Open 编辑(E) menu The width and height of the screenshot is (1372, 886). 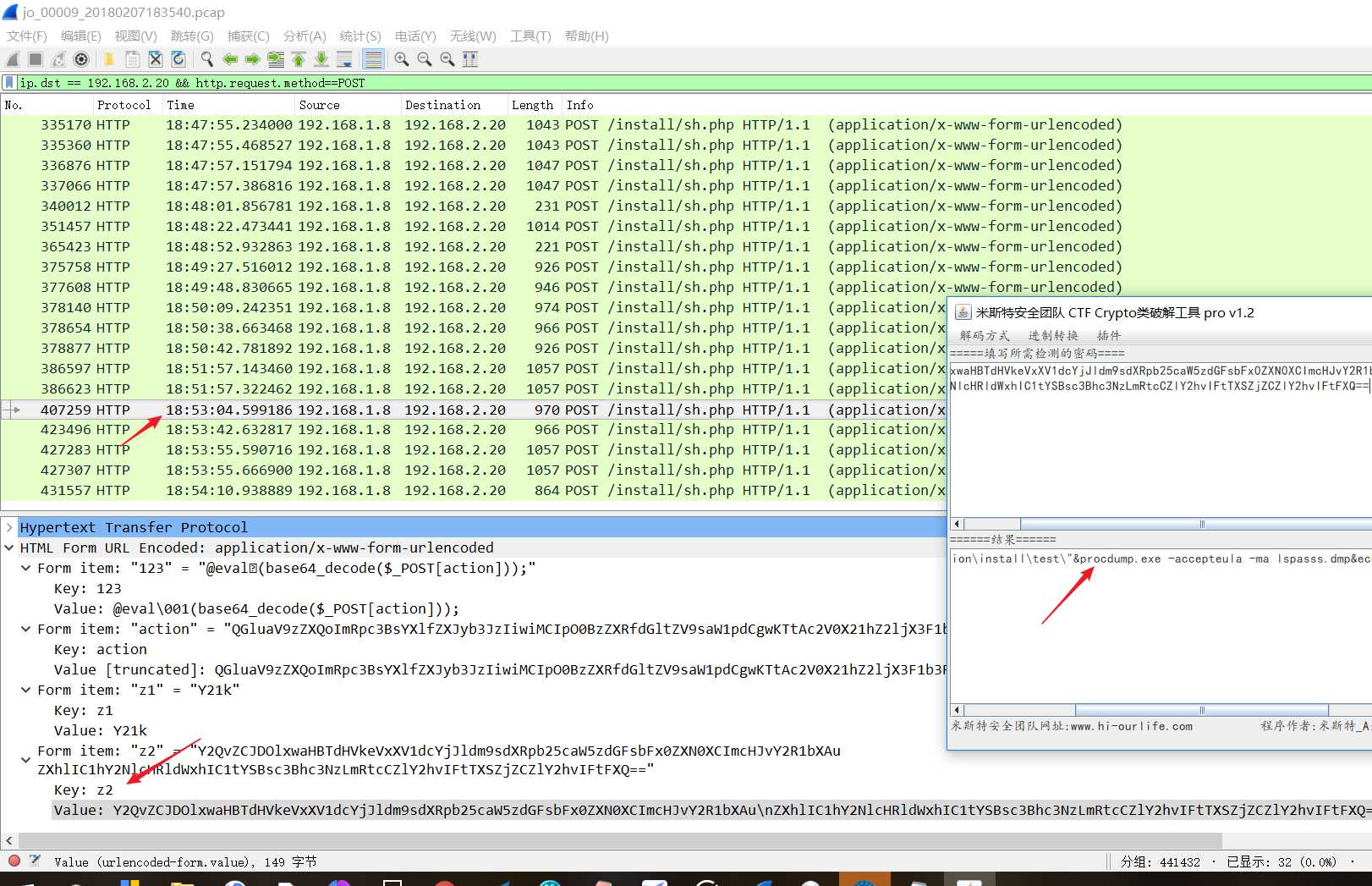point(80,36)
